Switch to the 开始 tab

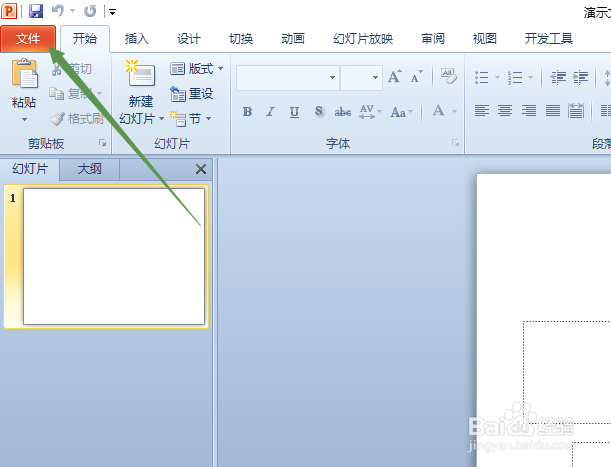(85, 39)
